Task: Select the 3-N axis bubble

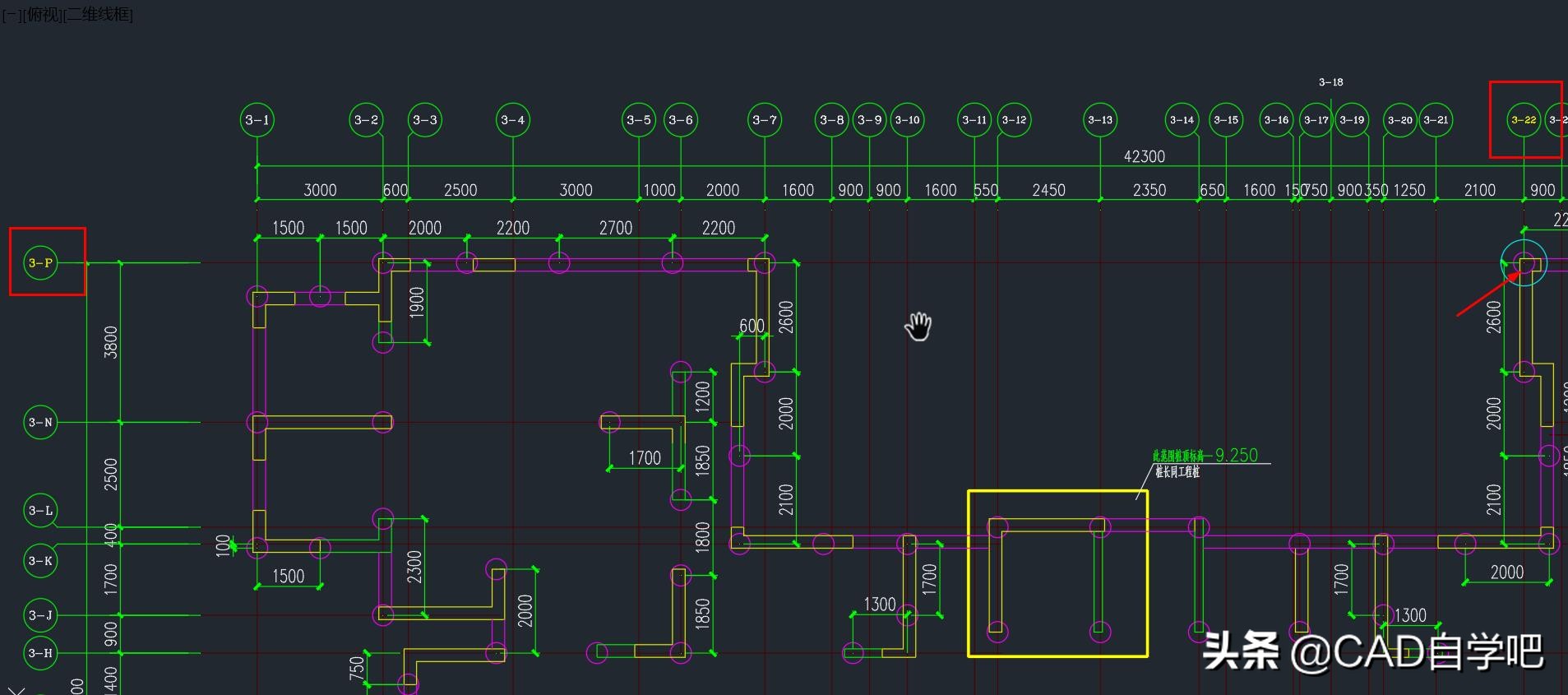Action: (40, 423)
